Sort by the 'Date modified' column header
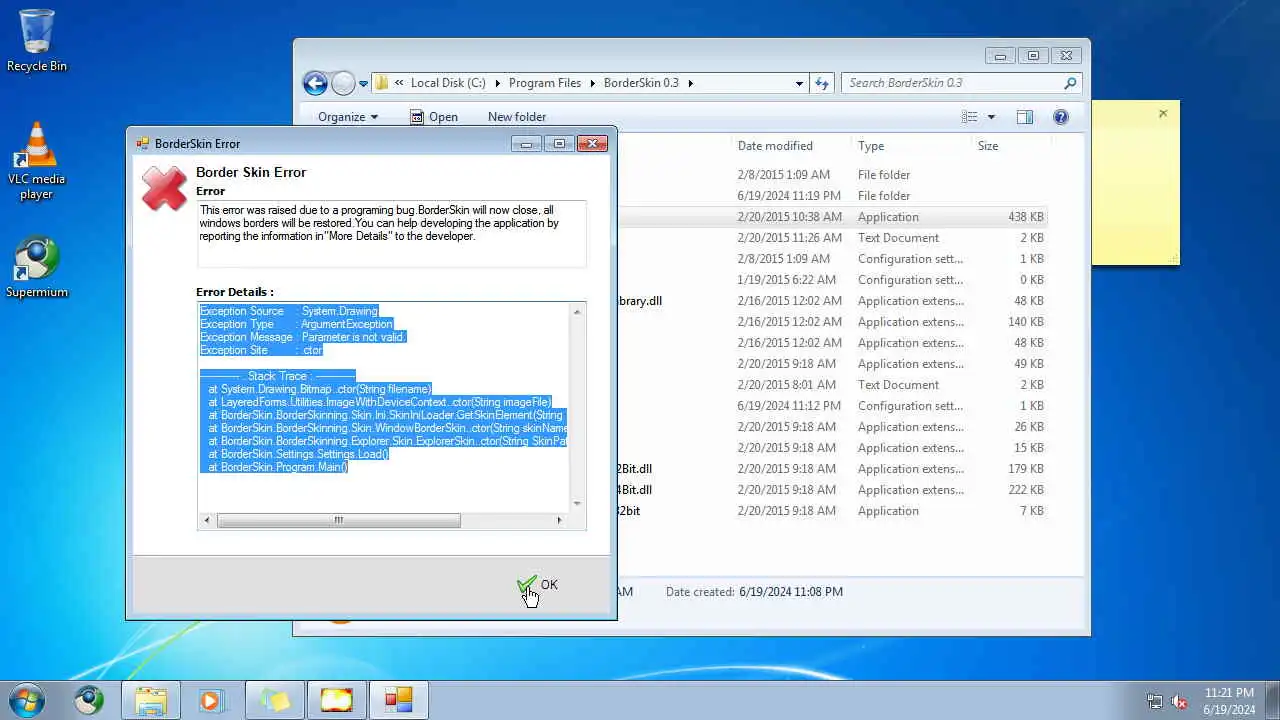The width and height of the screenshot is (1280, 720). pyautogui.click(x=775, y=146)
